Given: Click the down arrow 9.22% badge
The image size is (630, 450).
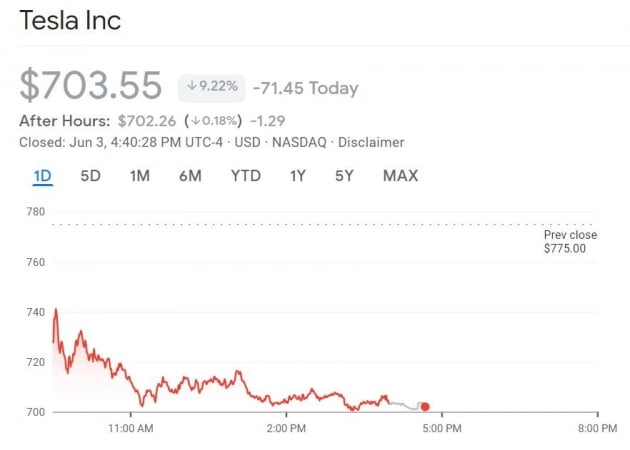Looking at the screenshot, I should tap(212, 87).
